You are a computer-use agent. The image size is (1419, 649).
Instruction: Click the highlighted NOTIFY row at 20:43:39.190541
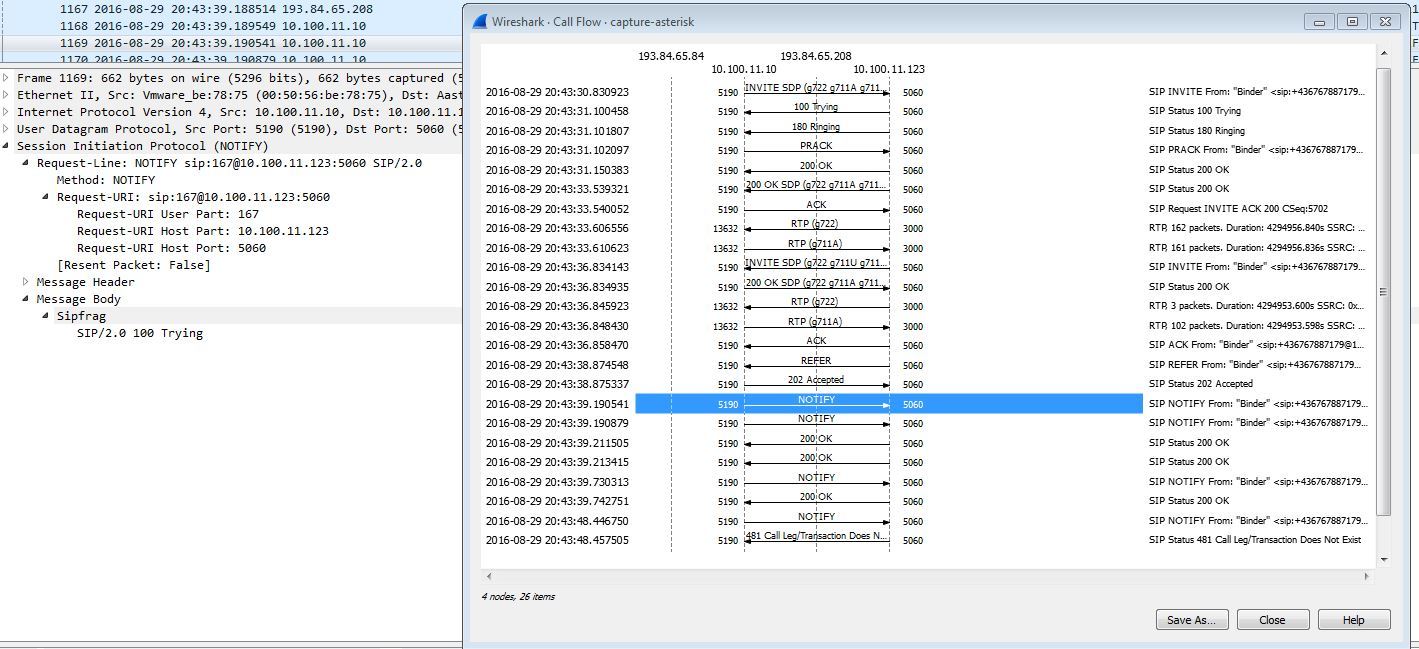point(889,404)
